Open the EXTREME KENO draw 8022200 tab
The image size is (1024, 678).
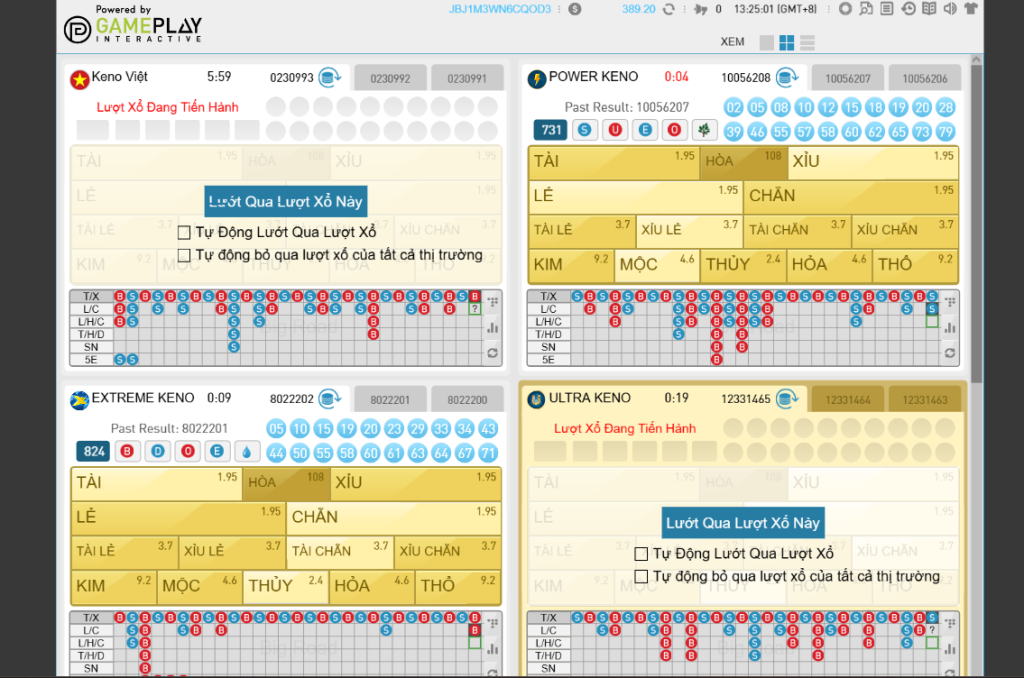467,400
